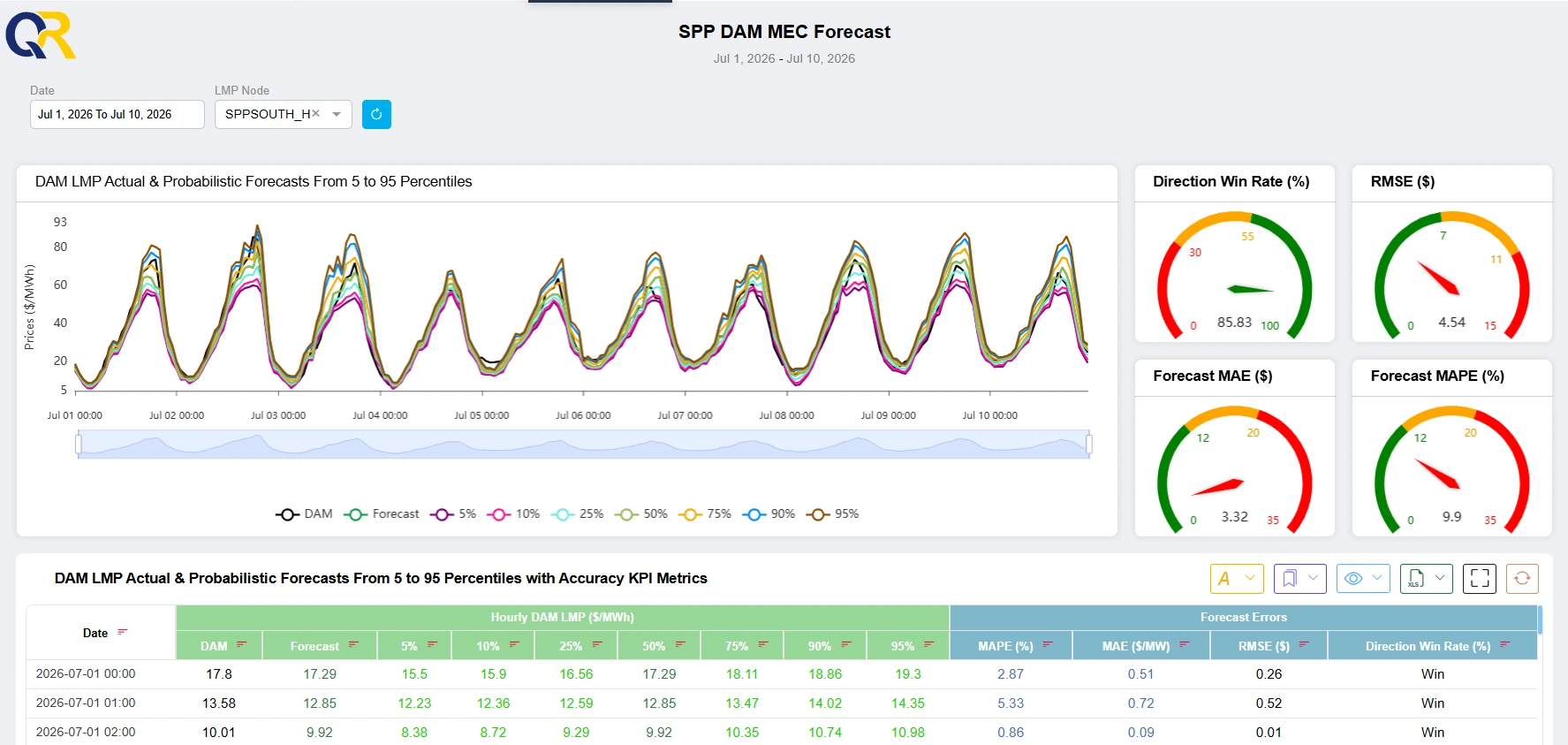Open the font style 'A' dropdown
Viewport: 1568px width, 745px height.
(1237, 579)
